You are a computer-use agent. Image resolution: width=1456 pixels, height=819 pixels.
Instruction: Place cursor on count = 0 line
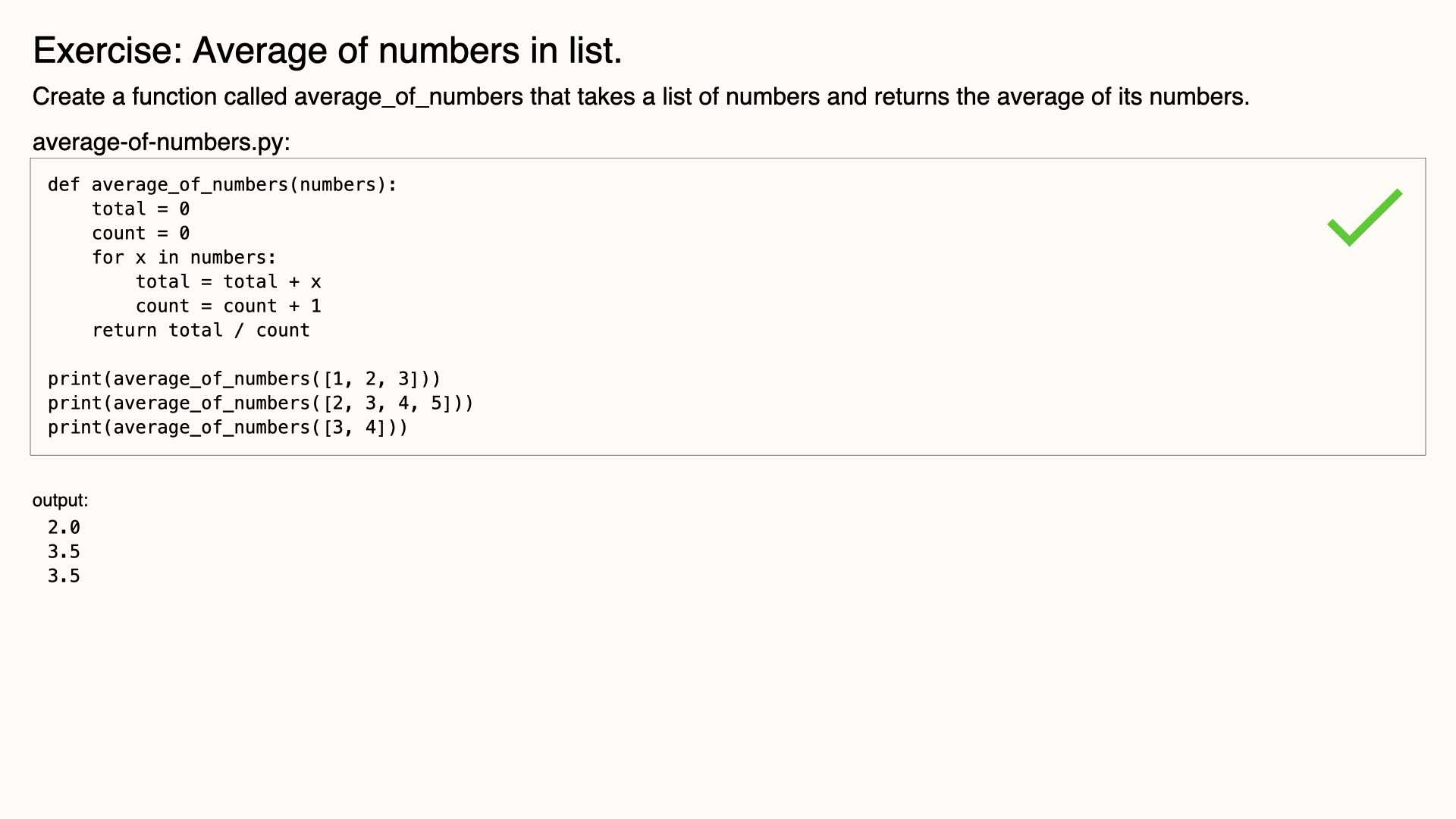point(141,234)
